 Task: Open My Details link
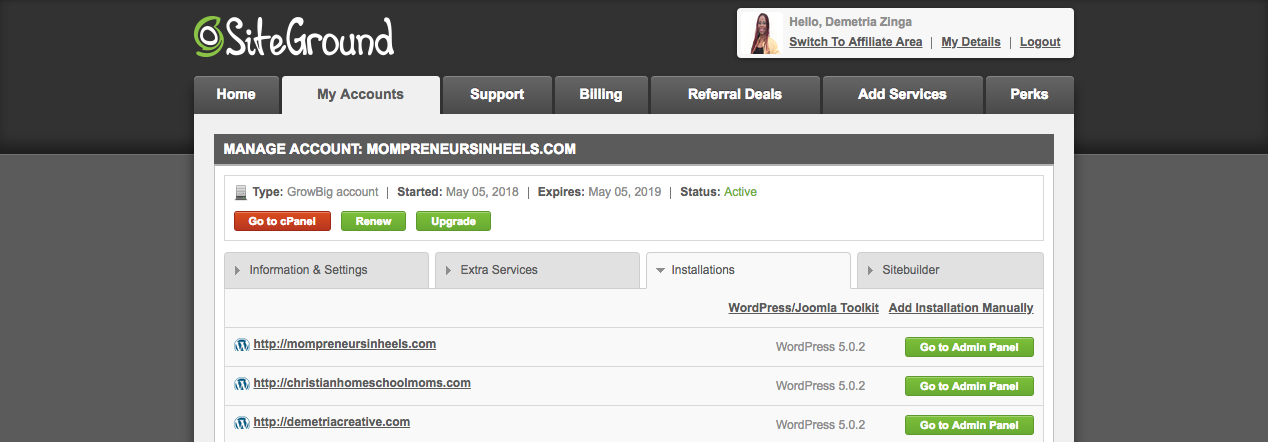[971, 42]
